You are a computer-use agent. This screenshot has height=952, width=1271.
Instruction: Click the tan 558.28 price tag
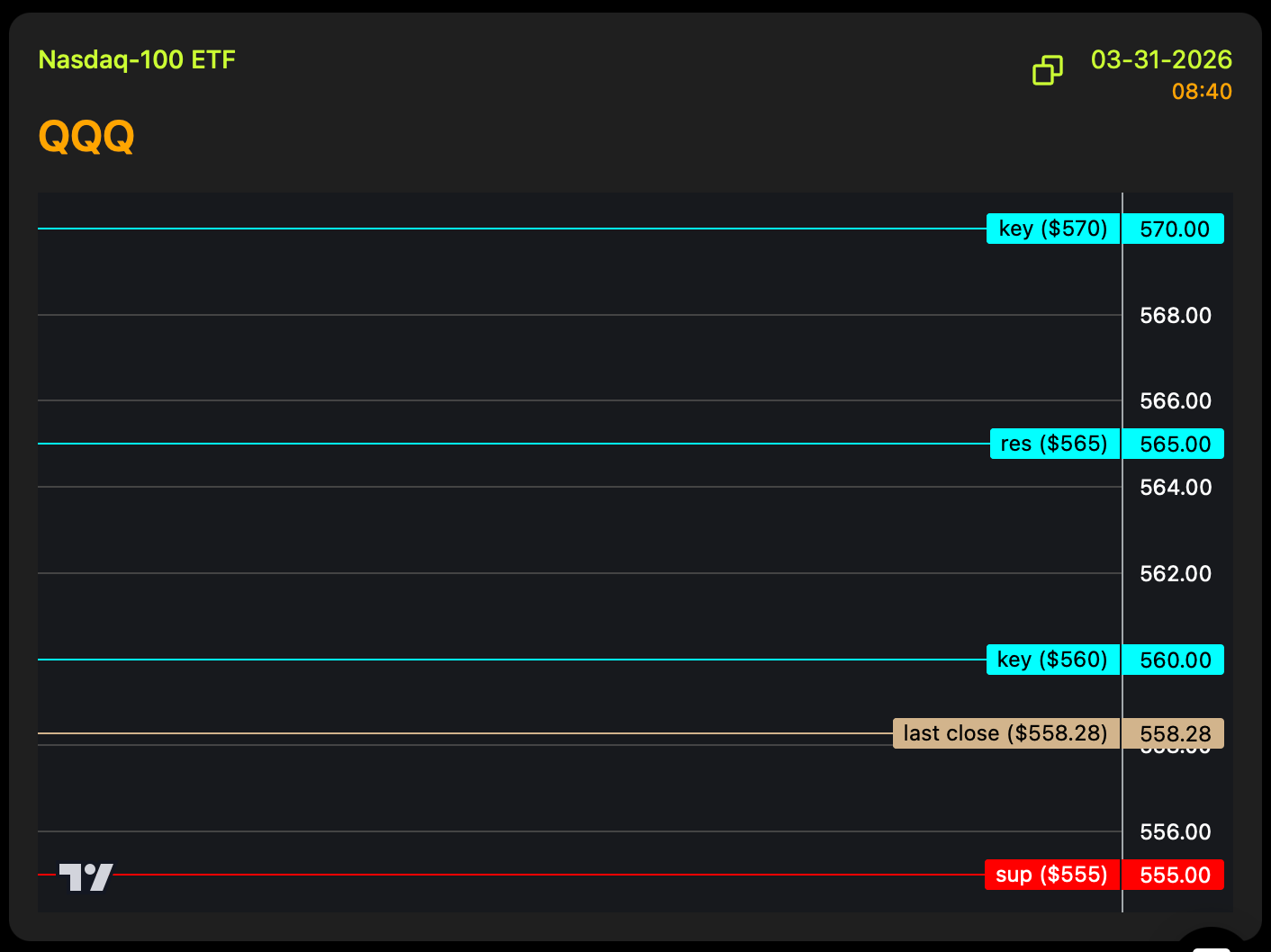1174,734
